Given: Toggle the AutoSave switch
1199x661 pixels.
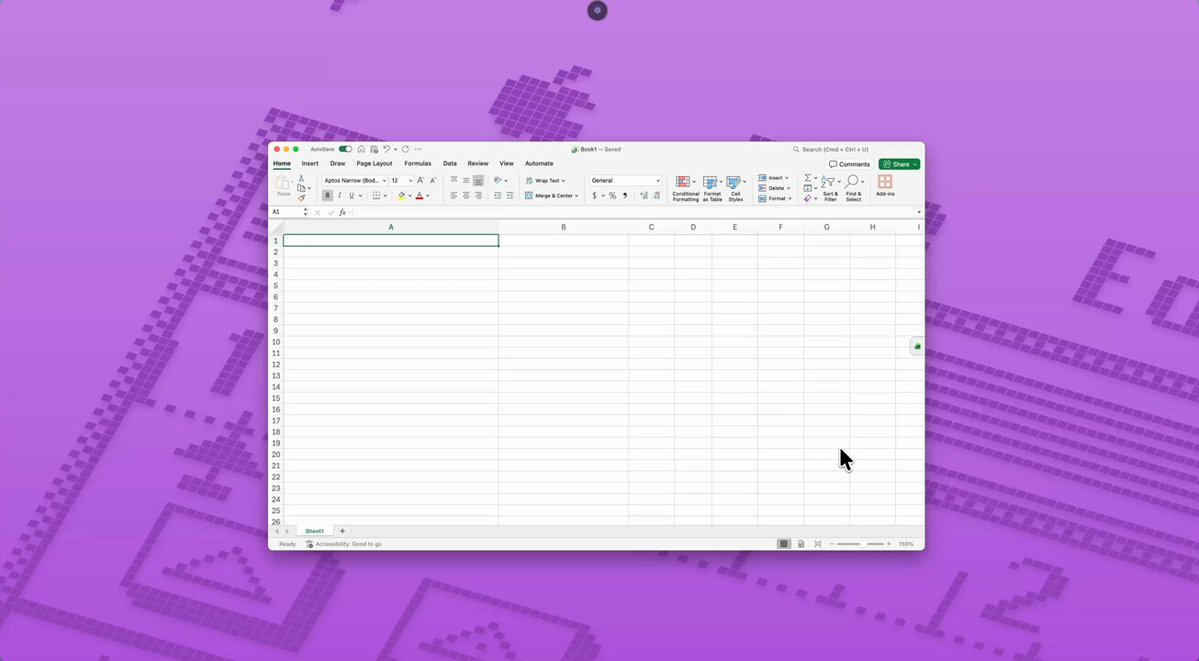Looking at the screenshot, I should (345, 149).
